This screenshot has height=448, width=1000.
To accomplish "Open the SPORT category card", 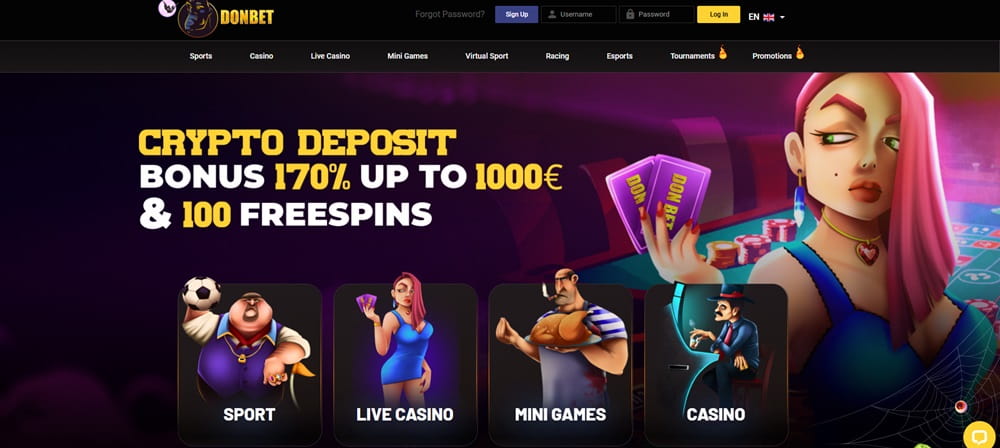I will click(249, 364).
